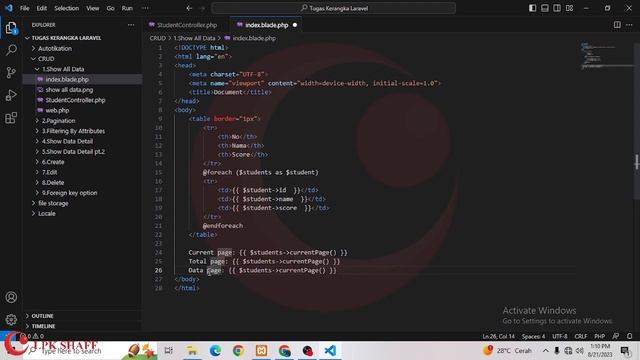Screen dimensions: 640x360
Task: Open the XAMPP app on the taskbar
Action: pyautogui.click(x=262, y=350)
